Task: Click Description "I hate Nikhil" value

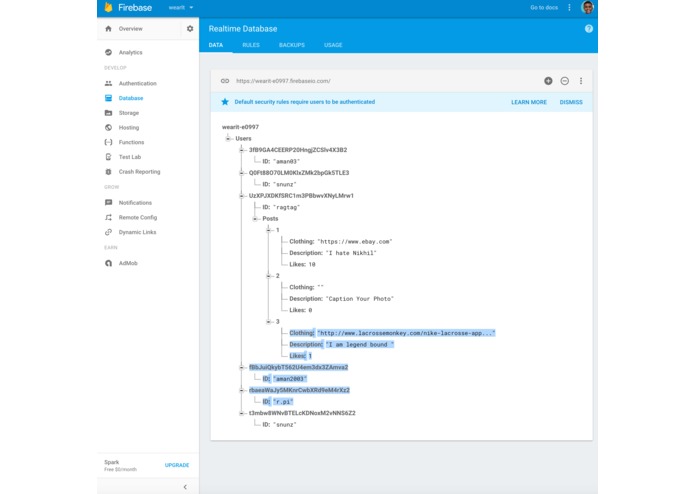Action: 351,253
